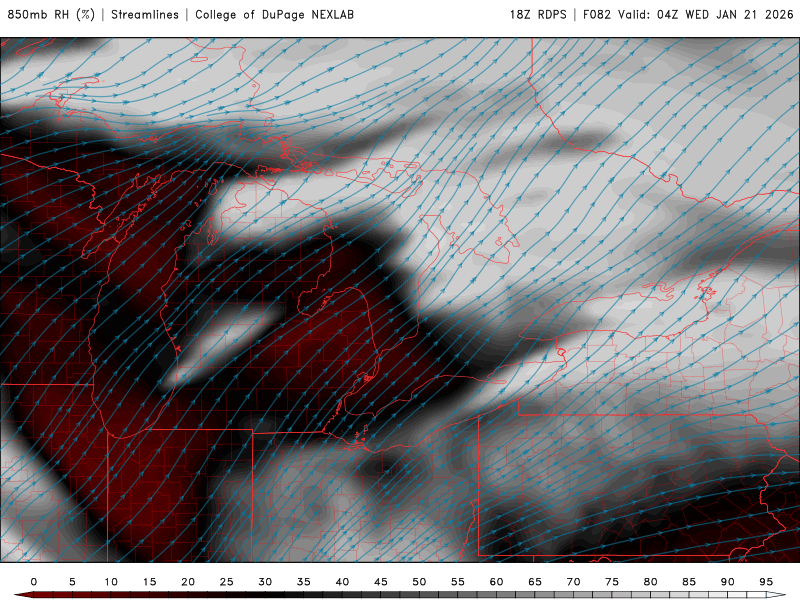The width and height of the screenshot is (800, 600).
Task: Click the '25' colorbar scale label
Action: click(x=227, y=582)
